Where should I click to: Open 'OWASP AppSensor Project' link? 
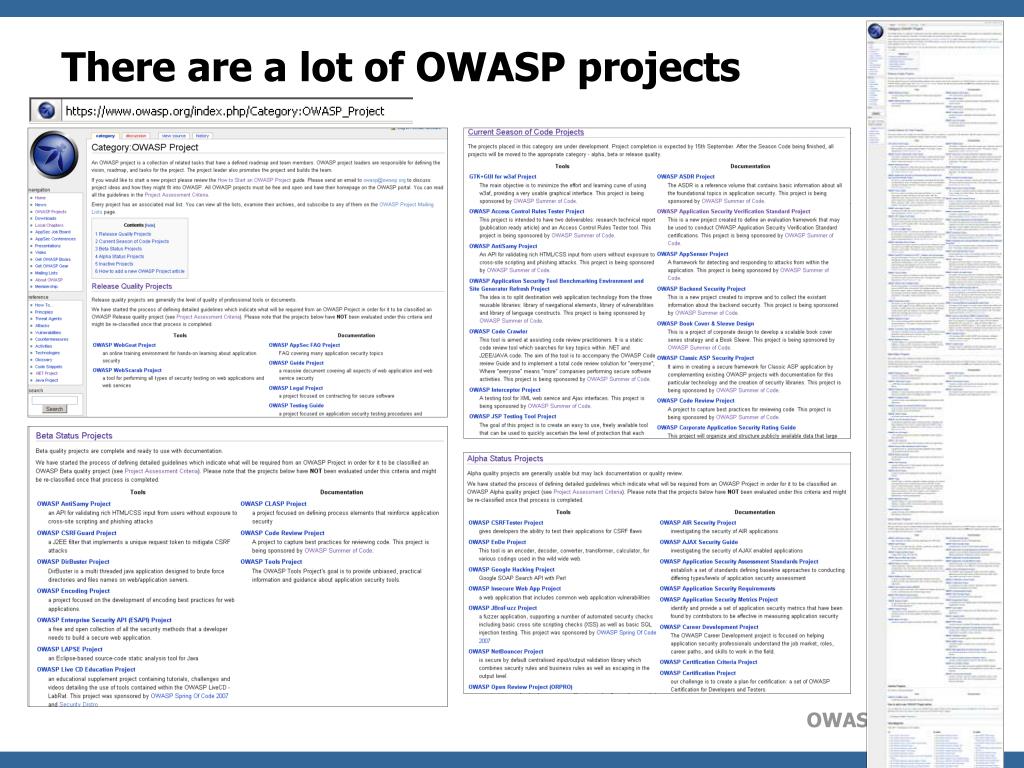tap(692, 254)
